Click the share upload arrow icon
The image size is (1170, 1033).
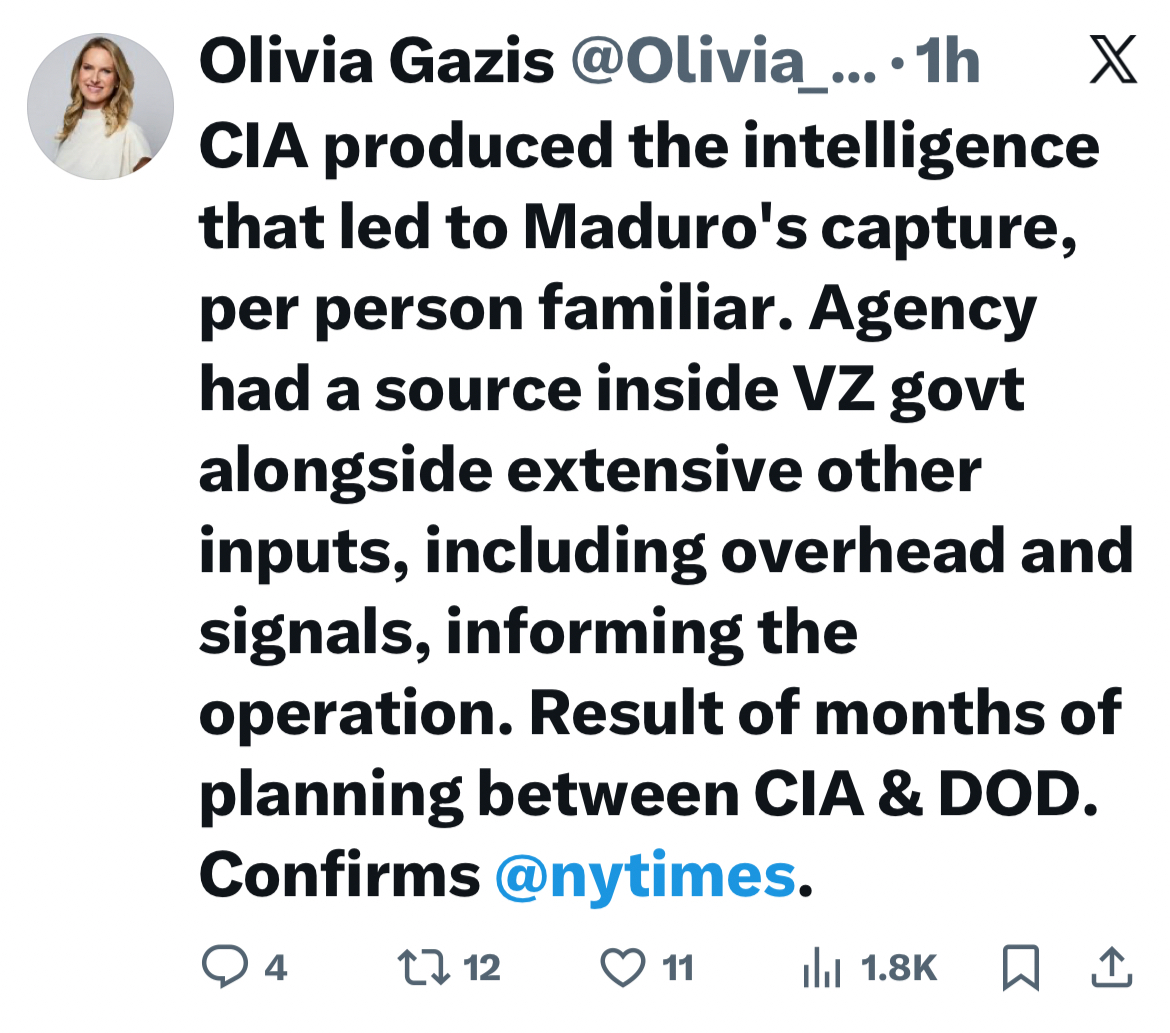point(1110,967)
